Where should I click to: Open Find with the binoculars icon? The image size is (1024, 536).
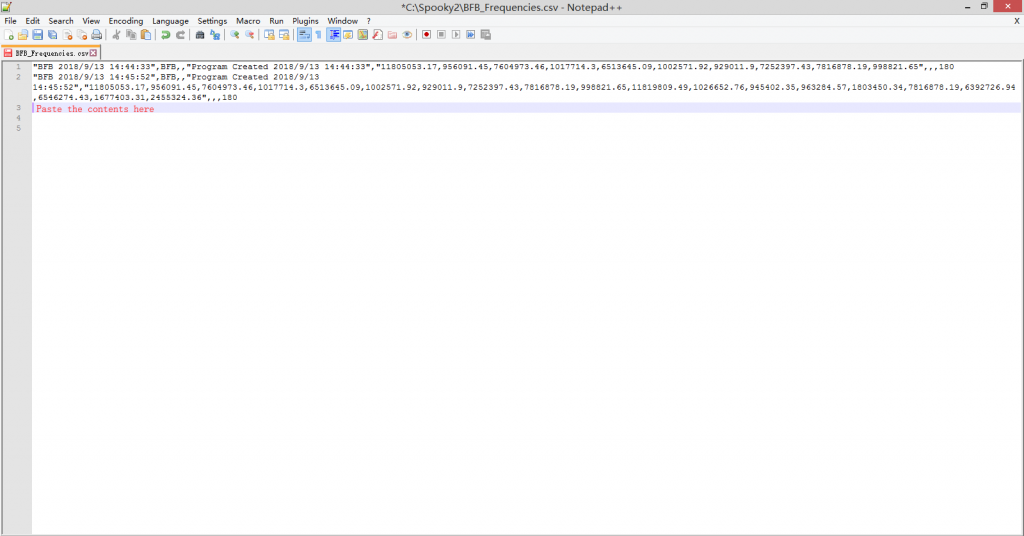(x=199, y=35)
